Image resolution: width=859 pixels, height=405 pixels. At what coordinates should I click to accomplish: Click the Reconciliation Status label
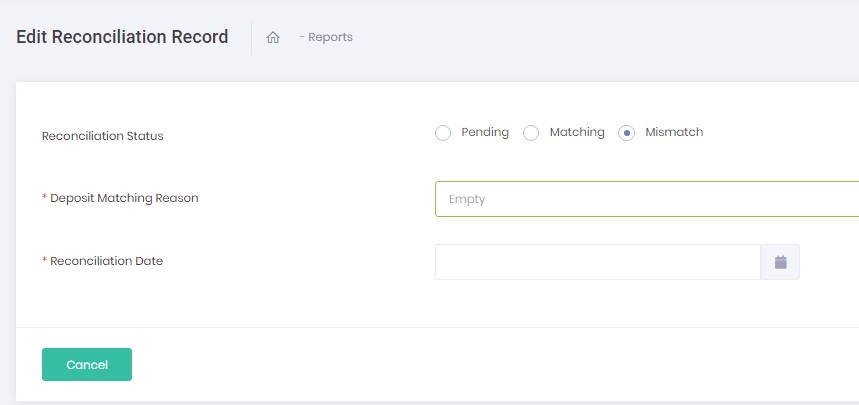(102, 136)
